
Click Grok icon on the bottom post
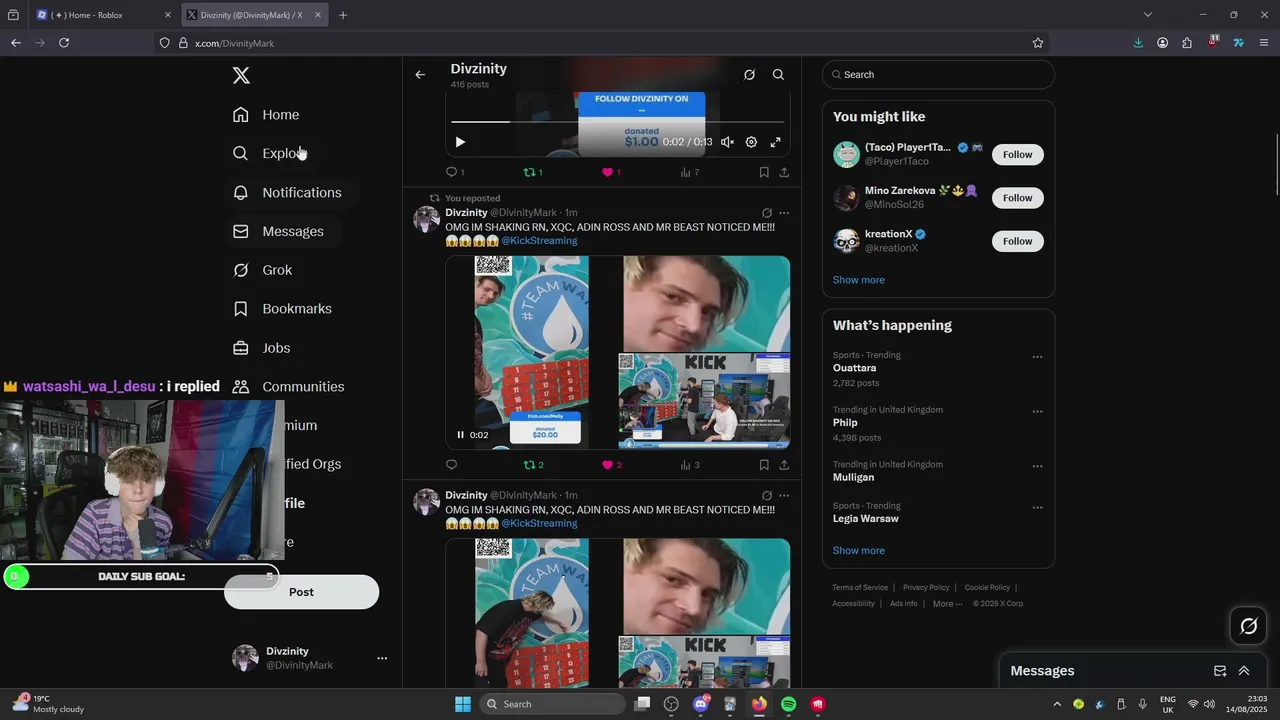767,495
